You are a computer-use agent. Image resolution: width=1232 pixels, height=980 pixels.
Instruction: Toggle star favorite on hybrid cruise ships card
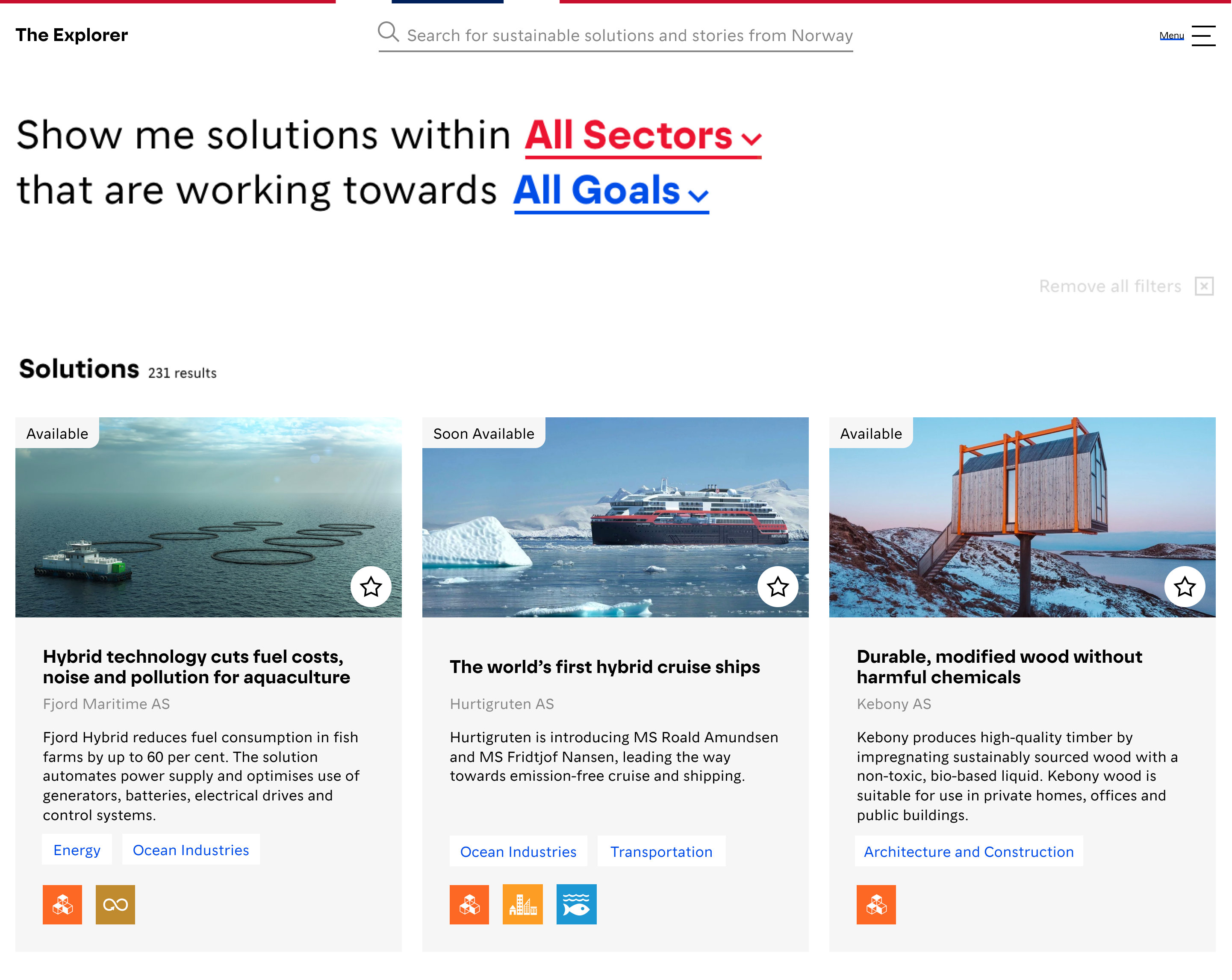(x=778, y=586)
